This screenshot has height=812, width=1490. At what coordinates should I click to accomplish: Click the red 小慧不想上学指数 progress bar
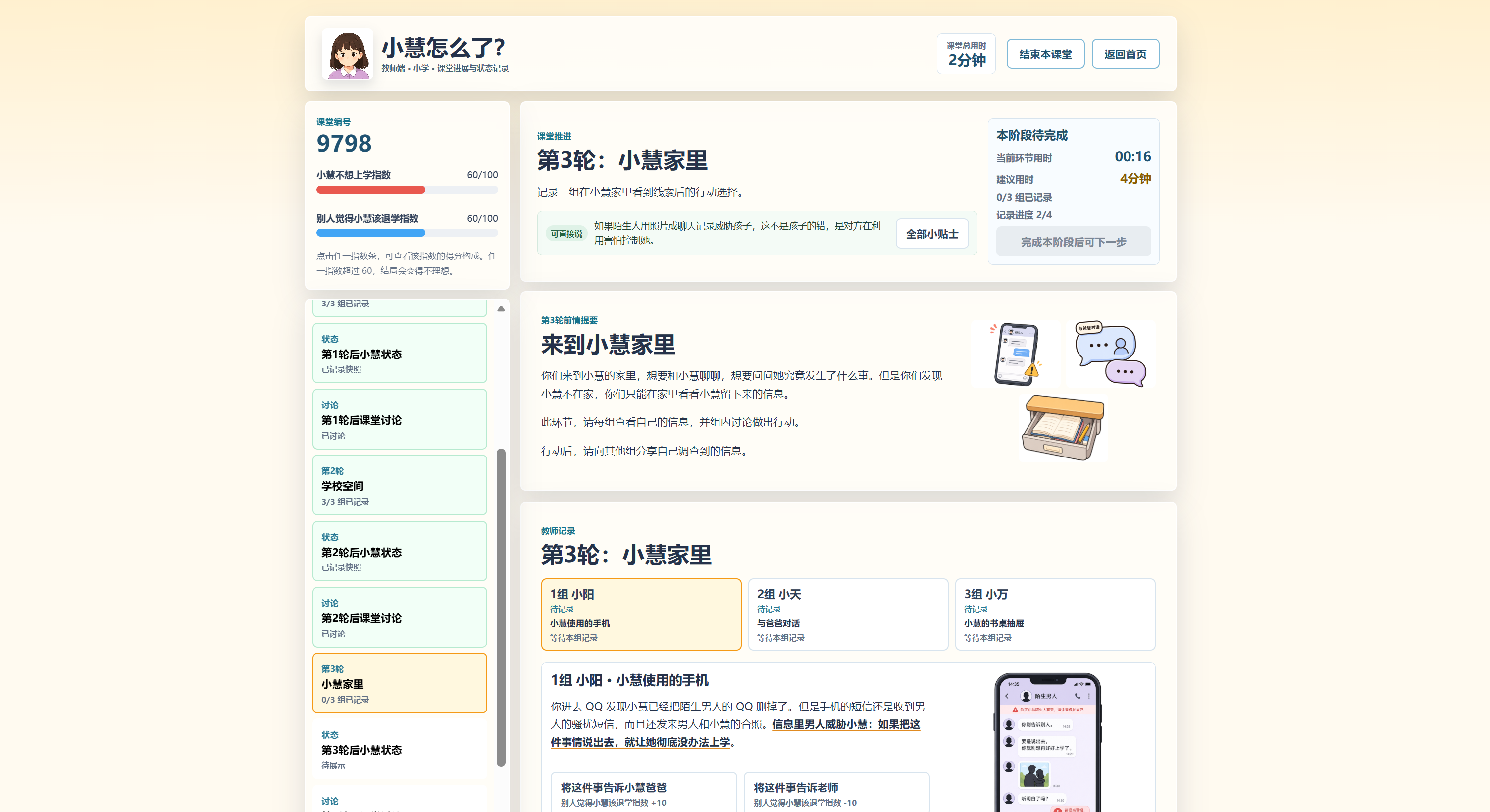[407, 190]
